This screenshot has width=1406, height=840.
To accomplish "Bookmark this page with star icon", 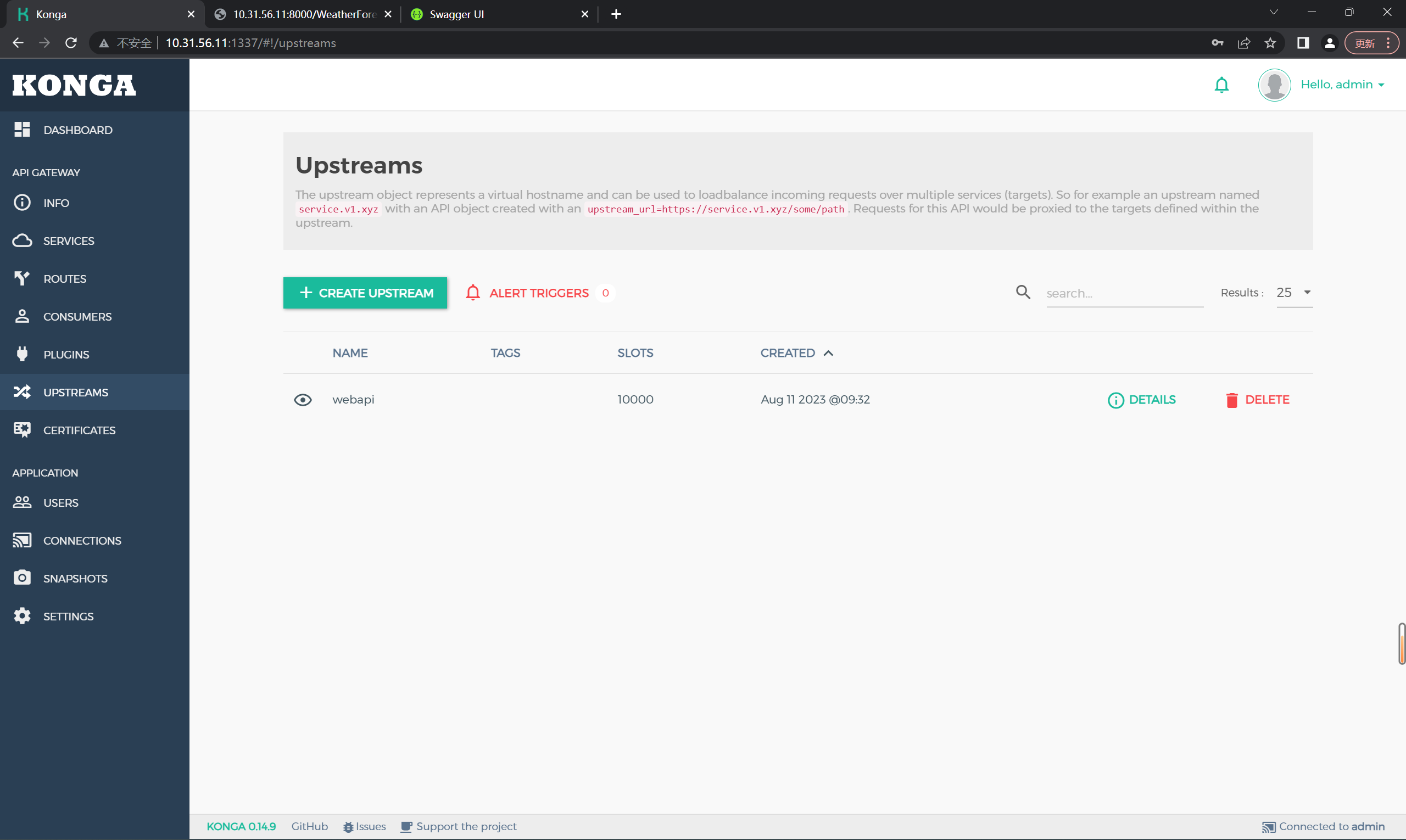I will coord(1270,43).
